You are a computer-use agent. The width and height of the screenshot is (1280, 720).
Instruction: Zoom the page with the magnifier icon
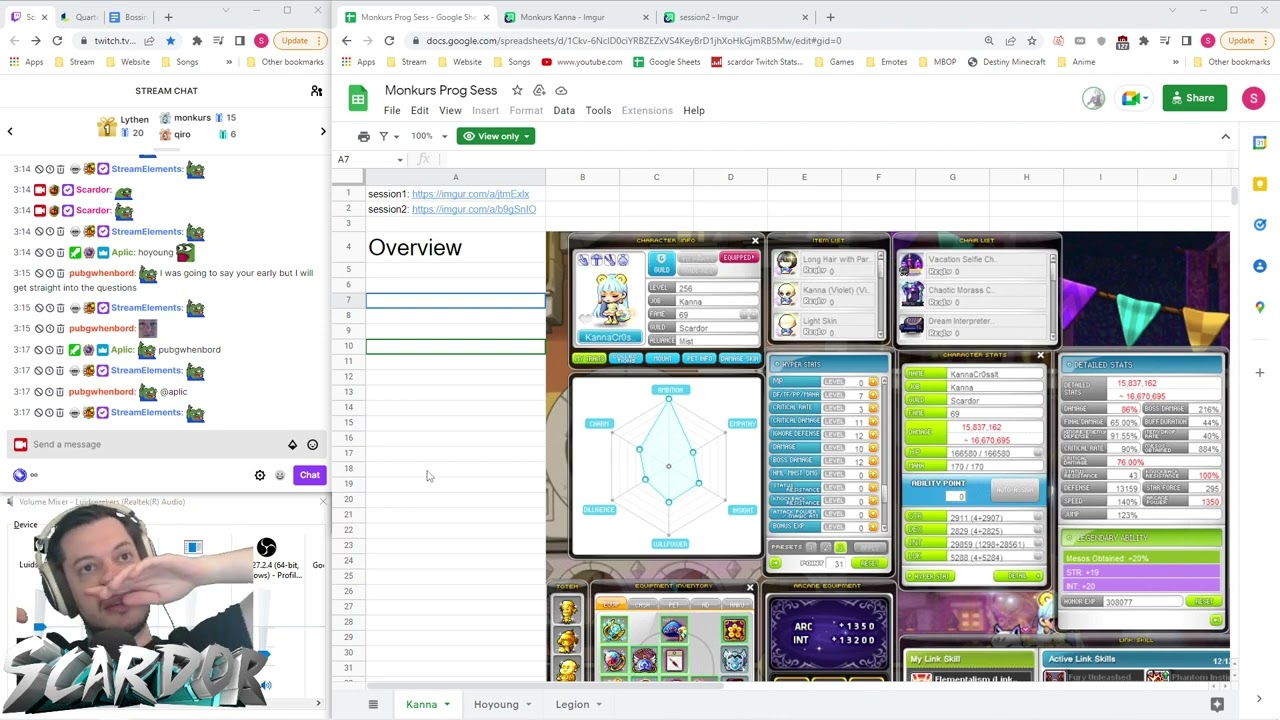(989, 41)
